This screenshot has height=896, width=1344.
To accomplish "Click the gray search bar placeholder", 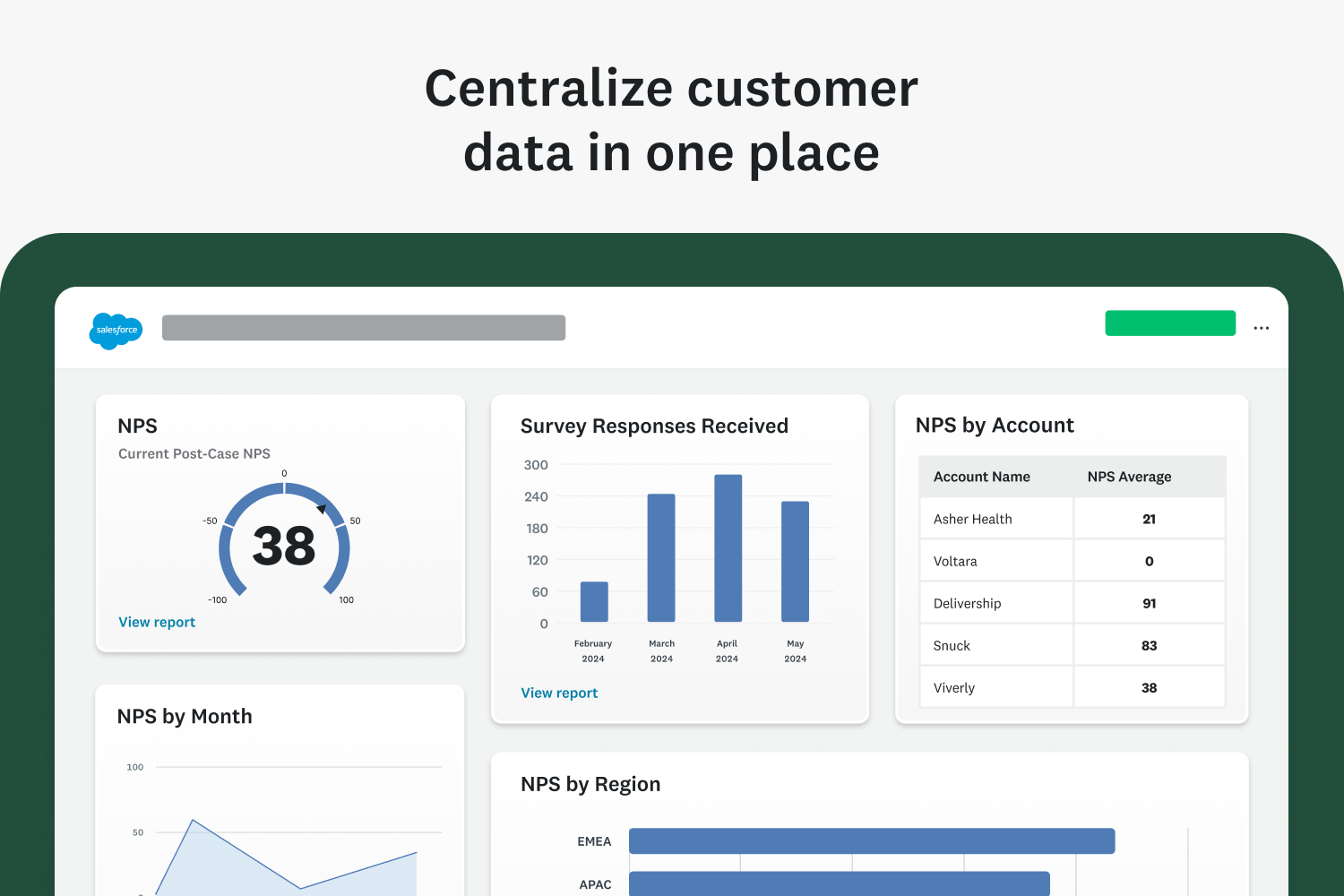I will tap(363, 328).
